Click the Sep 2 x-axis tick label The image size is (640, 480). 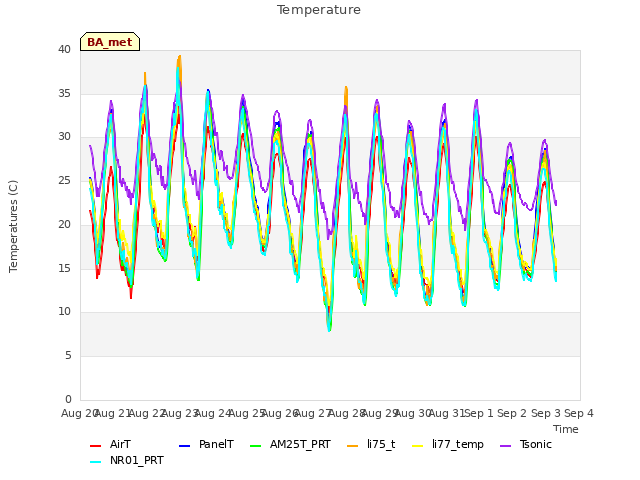tap(512, 413)
